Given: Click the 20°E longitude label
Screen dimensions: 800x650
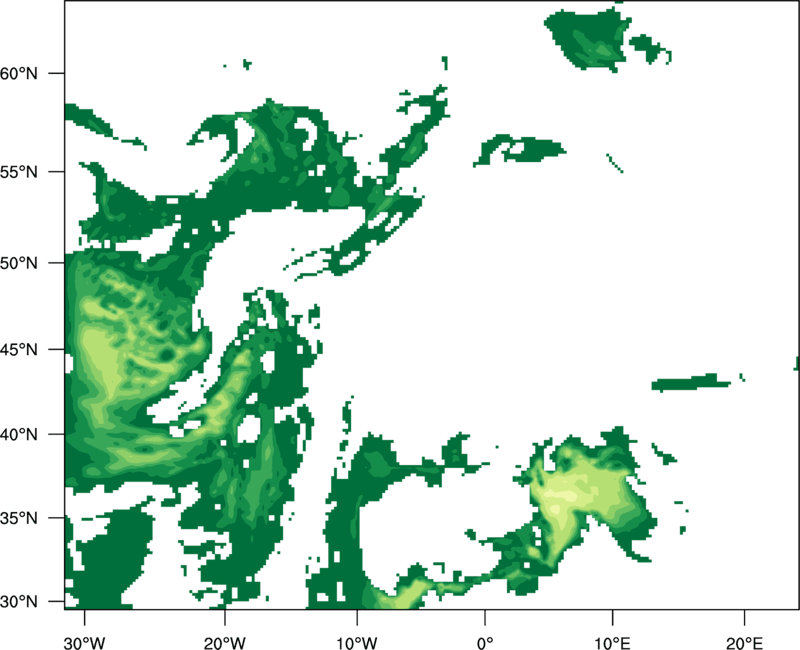Looking at the screenshot, I should pos(744,643).
